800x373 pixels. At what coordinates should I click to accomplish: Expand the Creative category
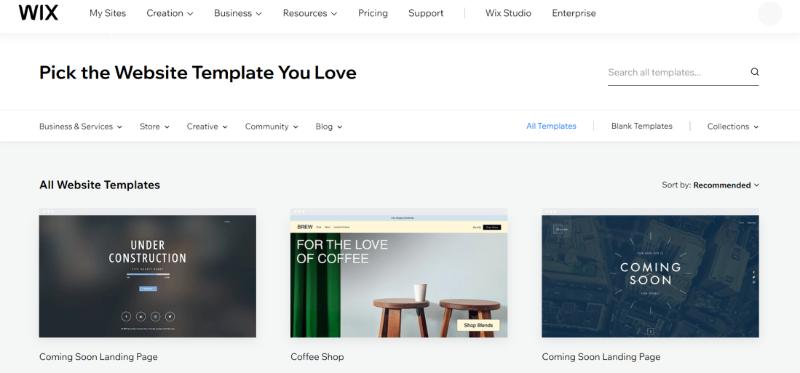point(207,127)
